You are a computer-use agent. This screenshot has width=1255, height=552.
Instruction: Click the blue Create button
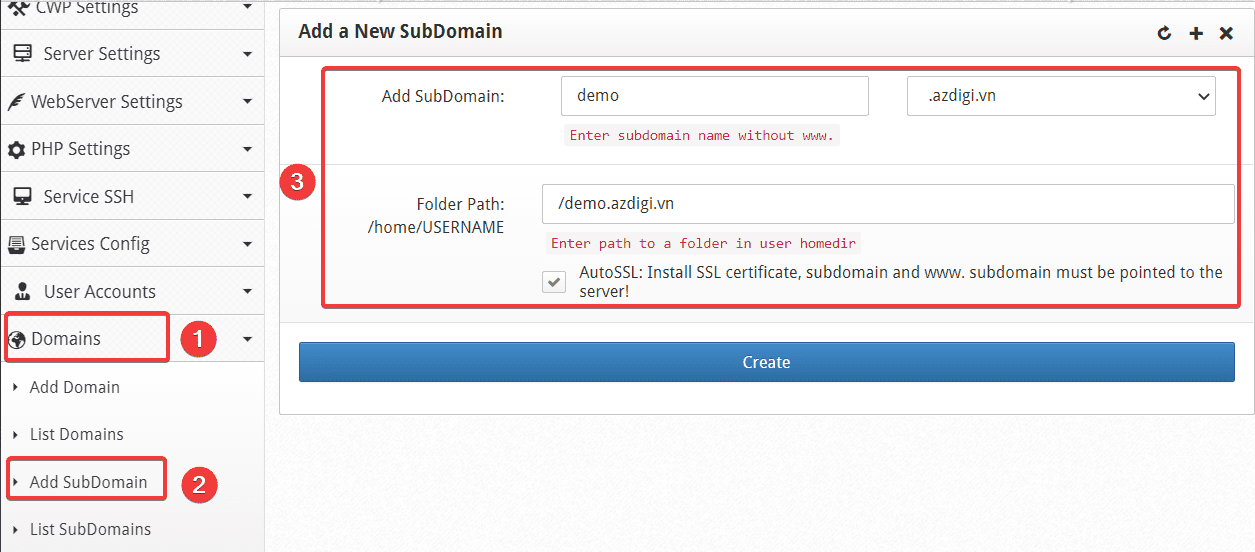pos(767,362)
